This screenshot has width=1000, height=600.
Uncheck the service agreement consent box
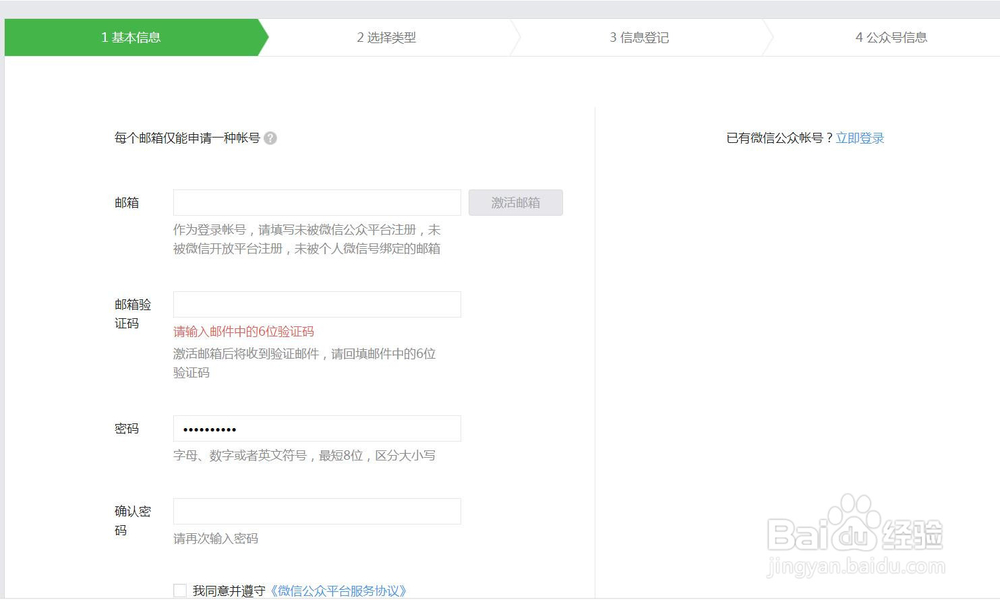[x=180, y=591]
